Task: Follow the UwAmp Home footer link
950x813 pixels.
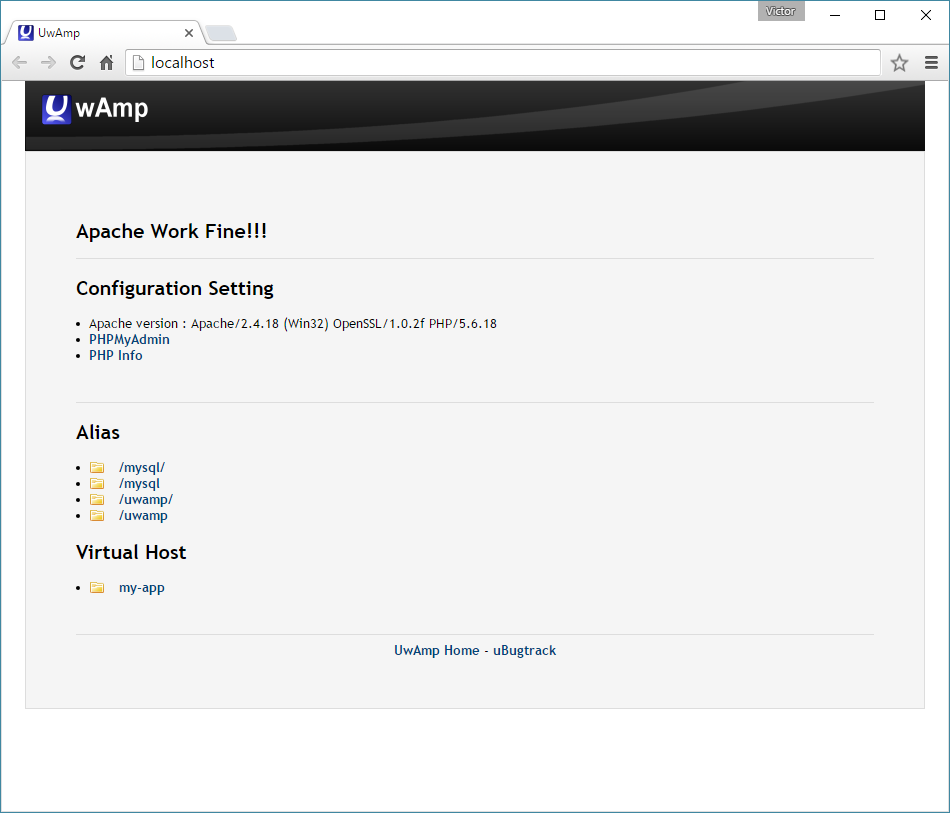Action: [x=436, y=650]
